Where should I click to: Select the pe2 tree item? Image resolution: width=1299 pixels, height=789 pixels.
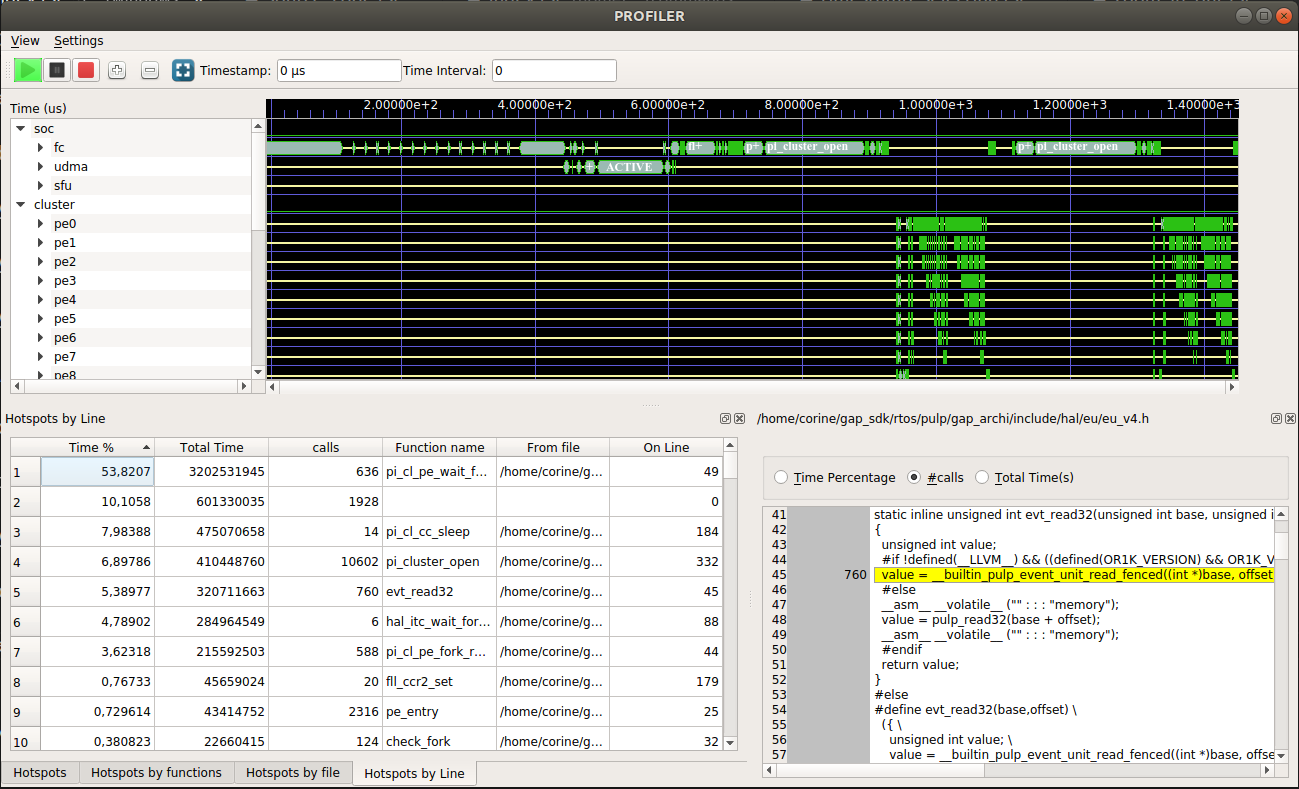click(65, 262)
